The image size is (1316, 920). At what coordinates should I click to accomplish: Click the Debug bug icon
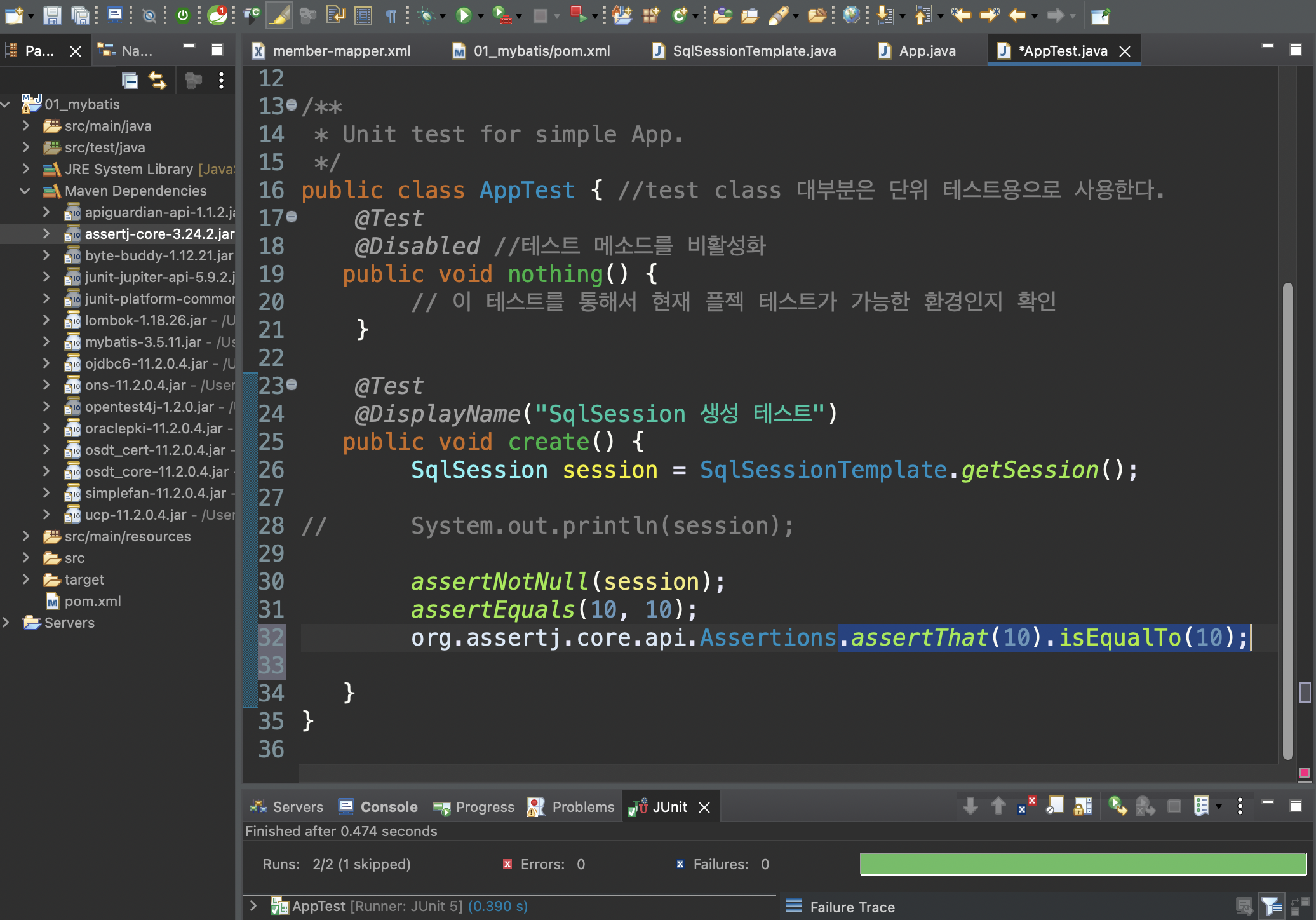(427, 15)
